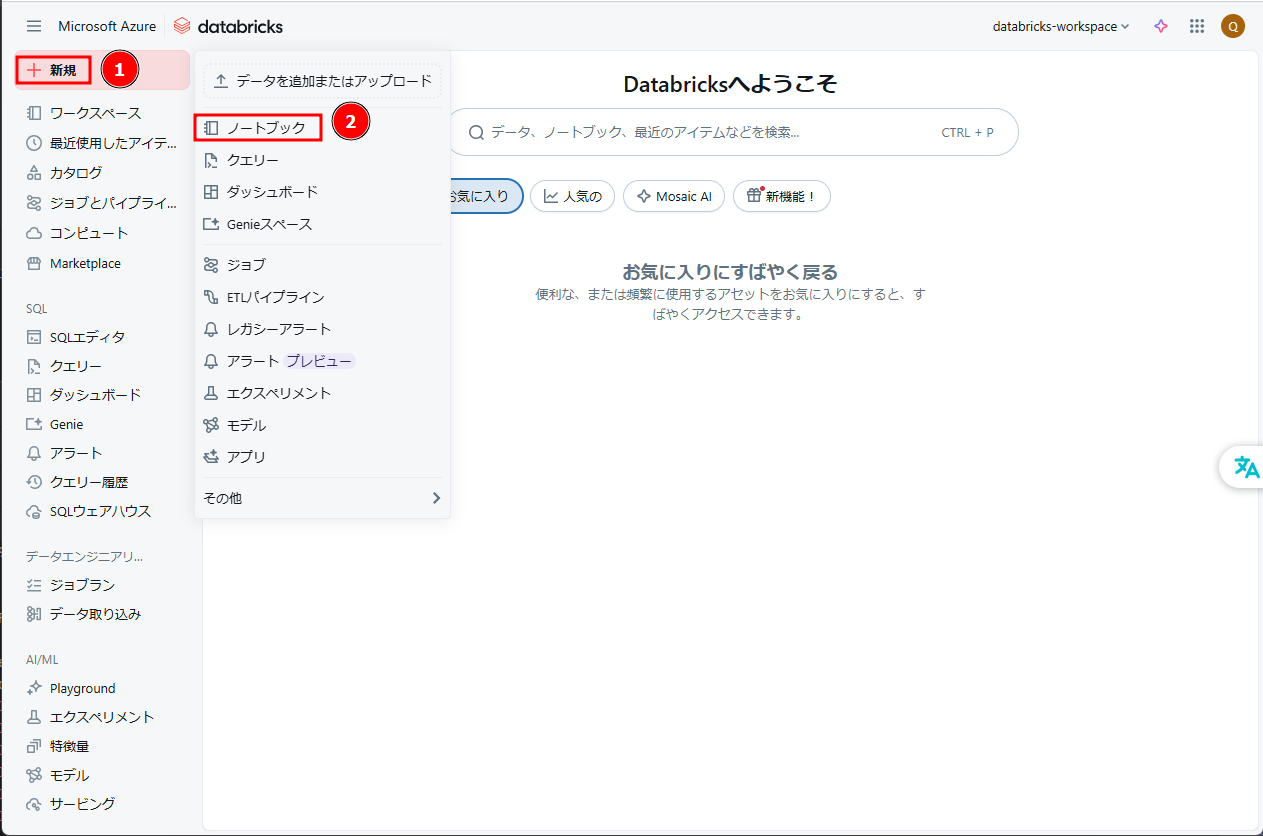Expand the databricks-workspace switcher dropdown
The width and height of the screenshot is (1263, 836).
1060,26
